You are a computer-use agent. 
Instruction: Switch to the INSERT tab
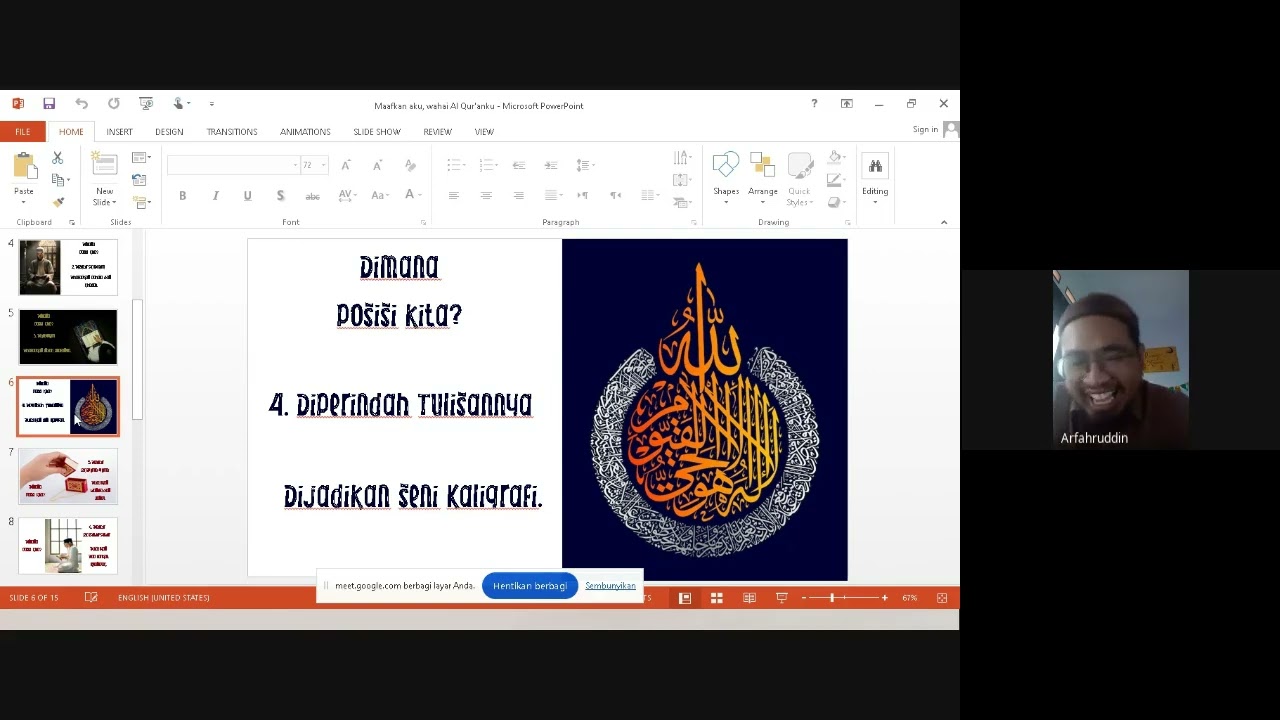[x=119, y=132]
